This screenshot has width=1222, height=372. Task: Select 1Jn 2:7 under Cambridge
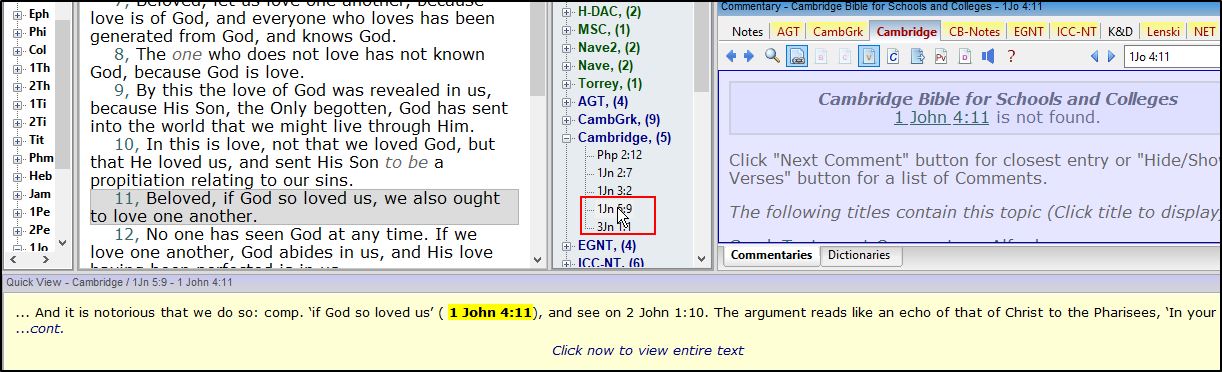point(616,173)
